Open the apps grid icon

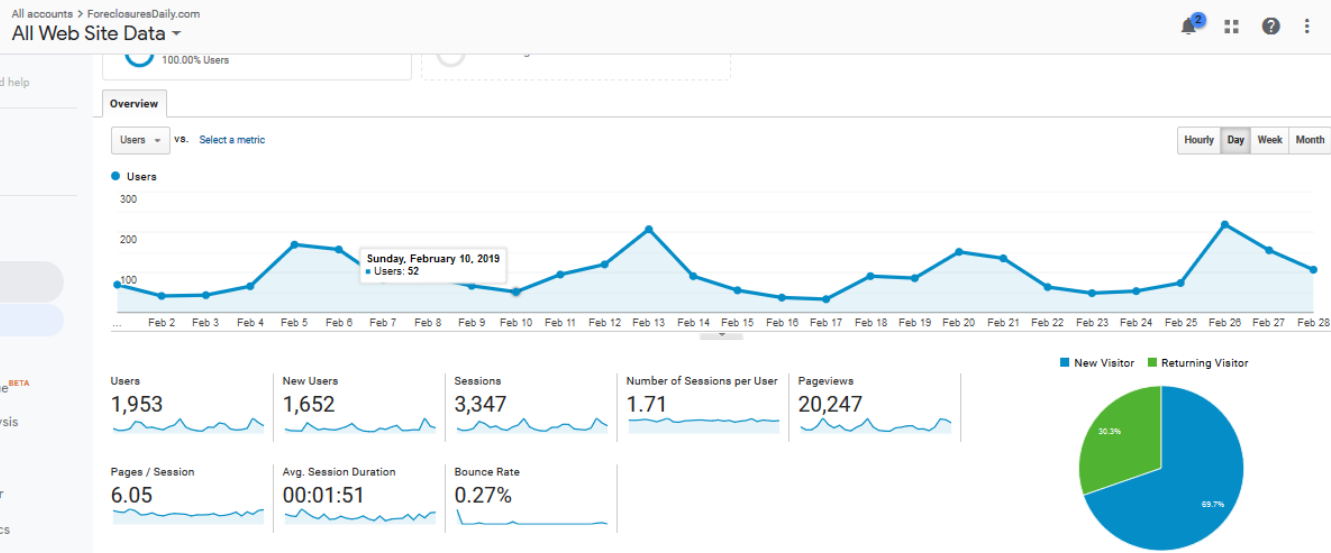pos(1231,27)
